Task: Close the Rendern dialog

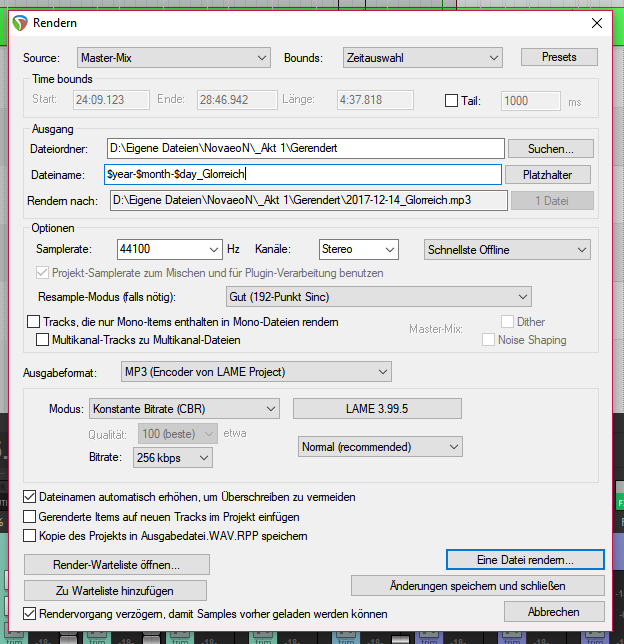Action: [596, 23]
